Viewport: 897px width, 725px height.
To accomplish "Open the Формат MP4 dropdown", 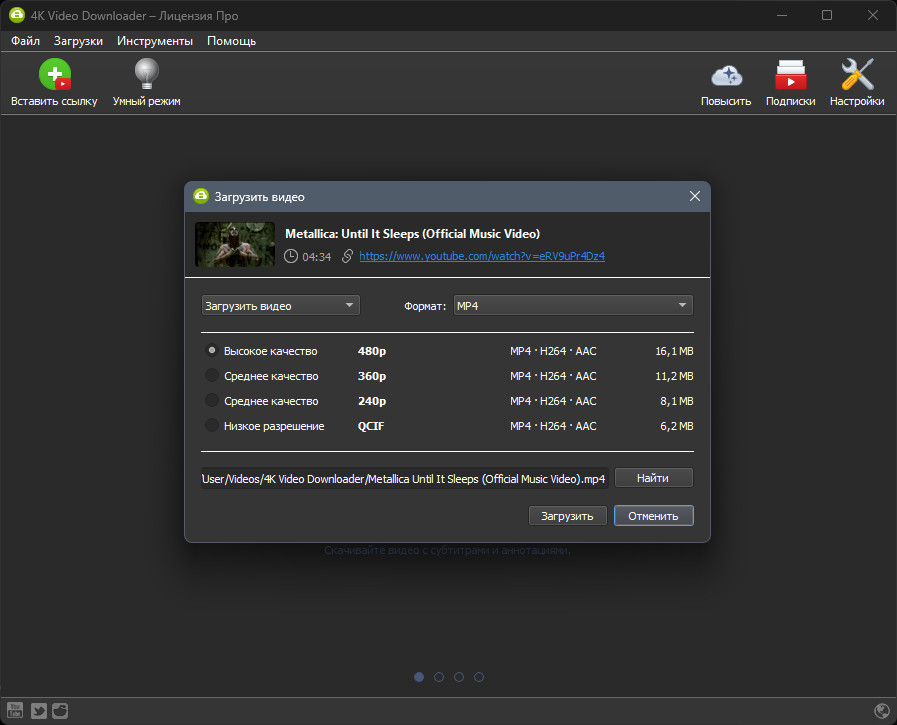I will [x=573, y=306].
